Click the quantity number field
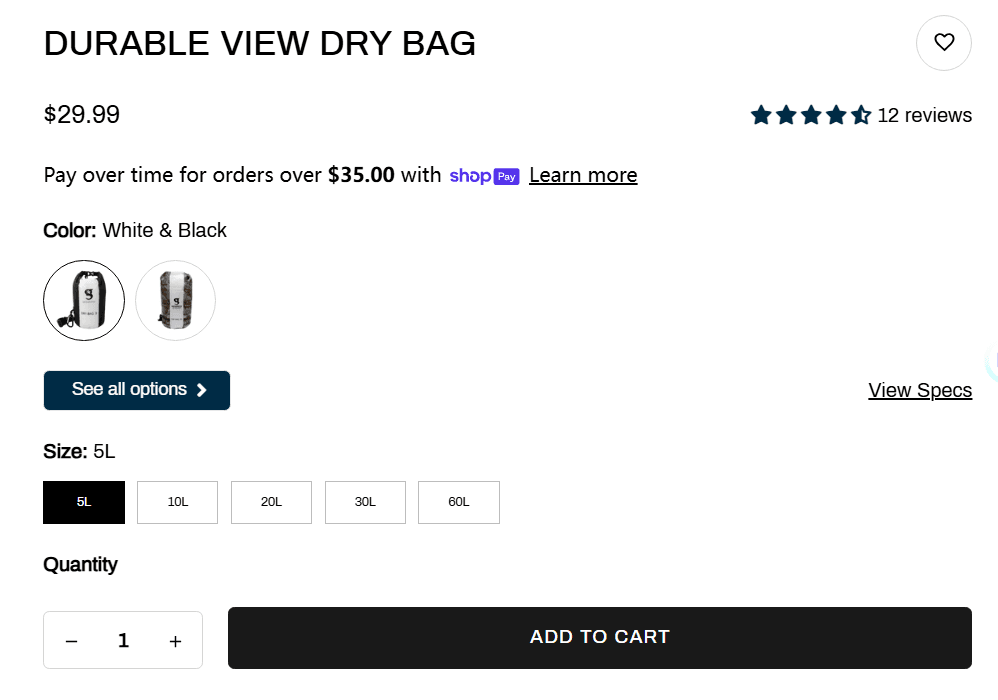 coord(124,641)
